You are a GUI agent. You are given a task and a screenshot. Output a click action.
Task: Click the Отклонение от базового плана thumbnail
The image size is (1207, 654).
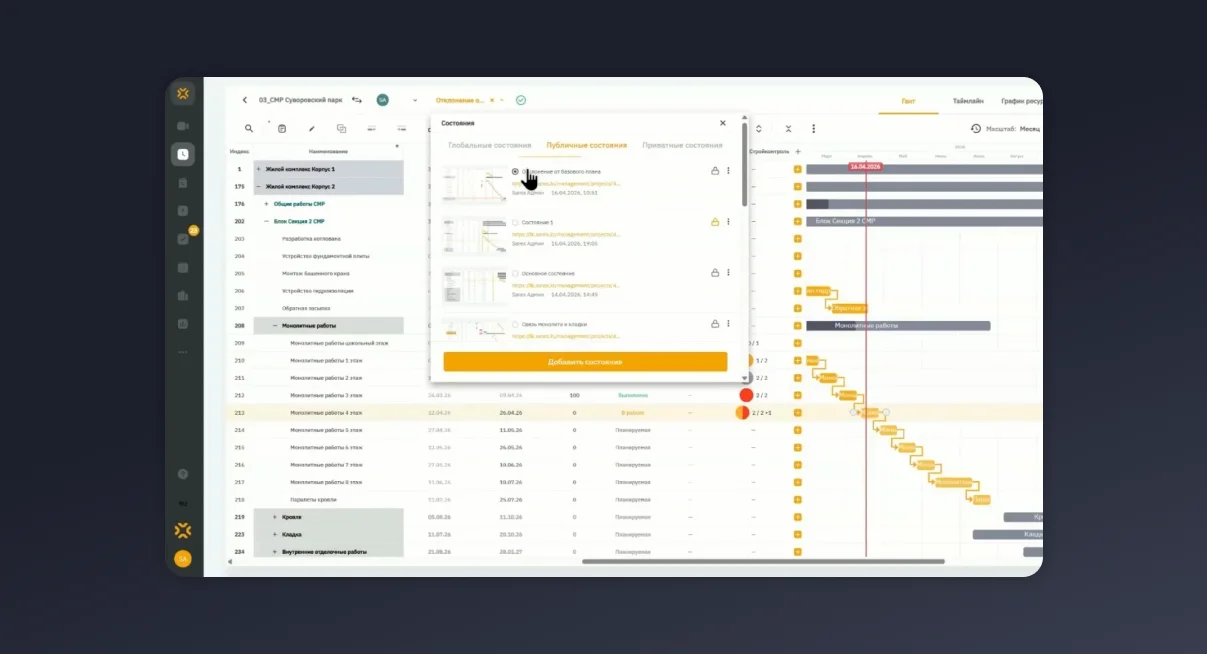475,184
